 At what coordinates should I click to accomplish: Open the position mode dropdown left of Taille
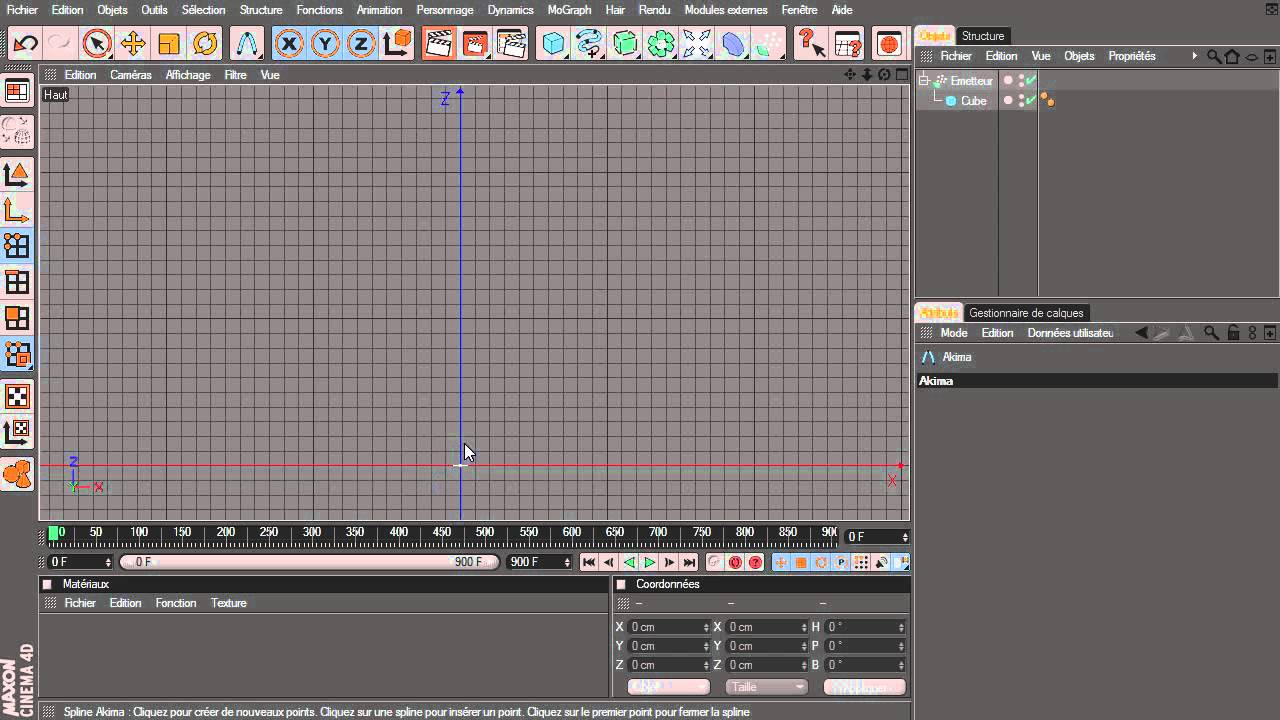[x=668, y=687]
